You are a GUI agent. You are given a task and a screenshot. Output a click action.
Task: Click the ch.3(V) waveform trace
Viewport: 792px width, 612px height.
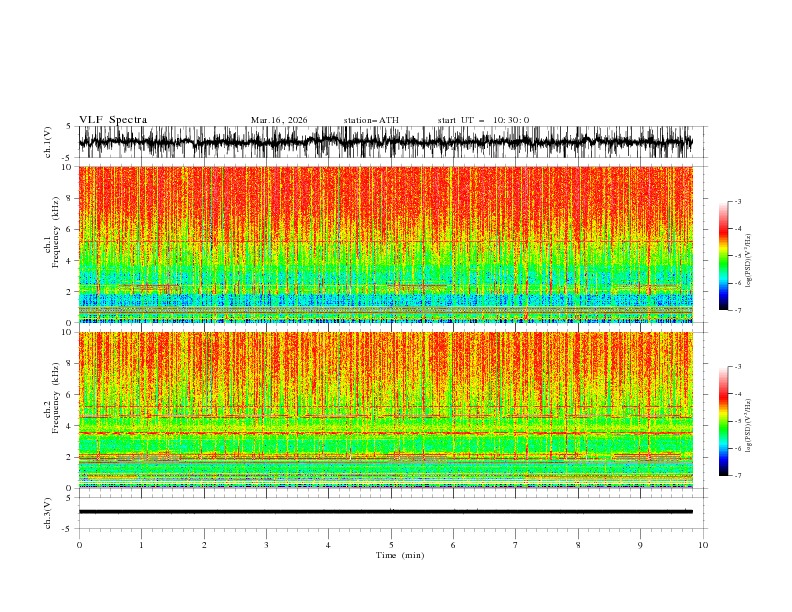(x=385, y=512)
